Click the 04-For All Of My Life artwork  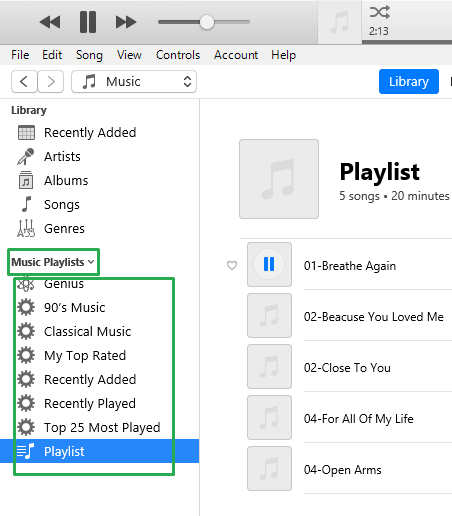pos(269,417)
